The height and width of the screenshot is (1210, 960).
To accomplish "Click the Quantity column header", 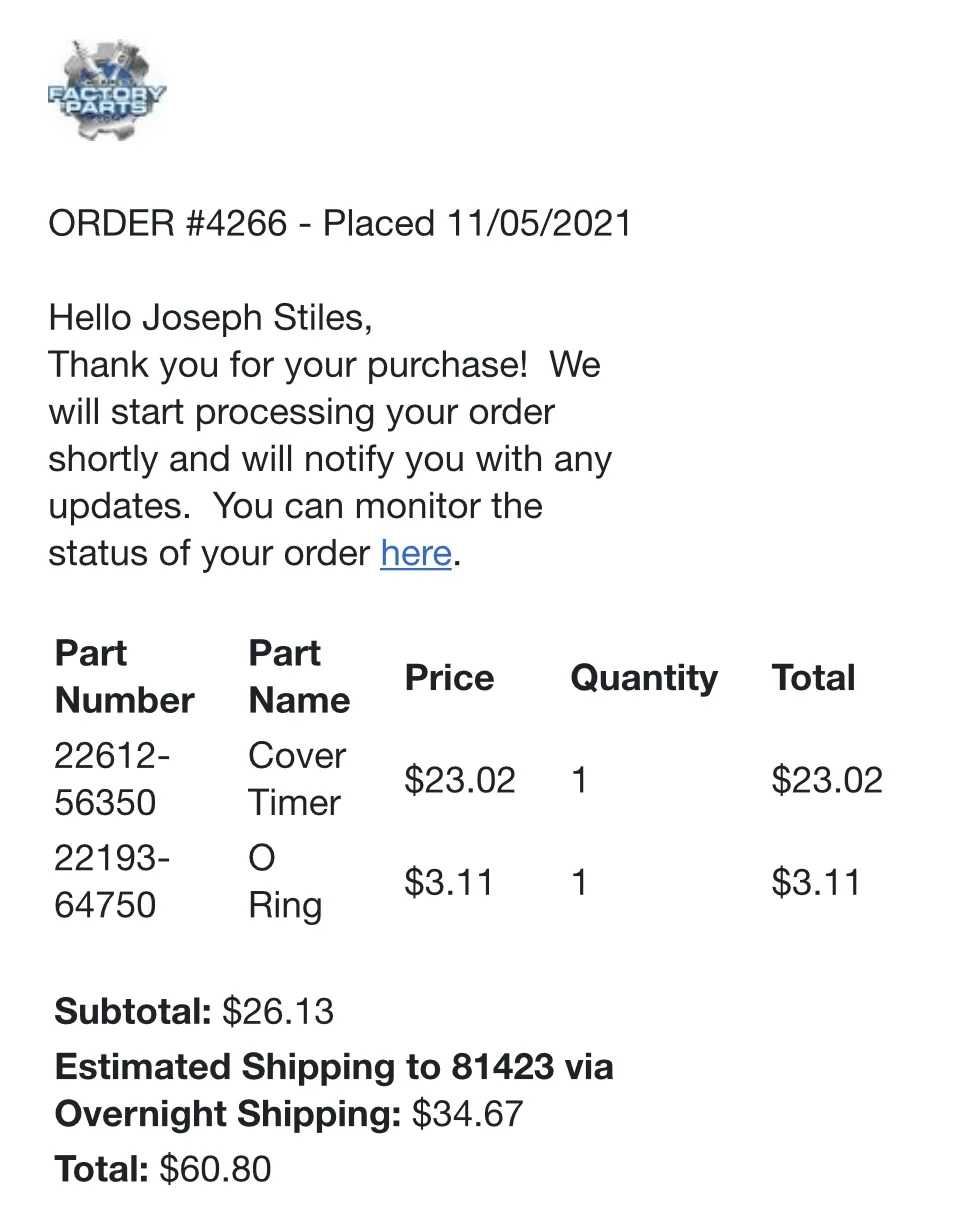I will 644,678.
